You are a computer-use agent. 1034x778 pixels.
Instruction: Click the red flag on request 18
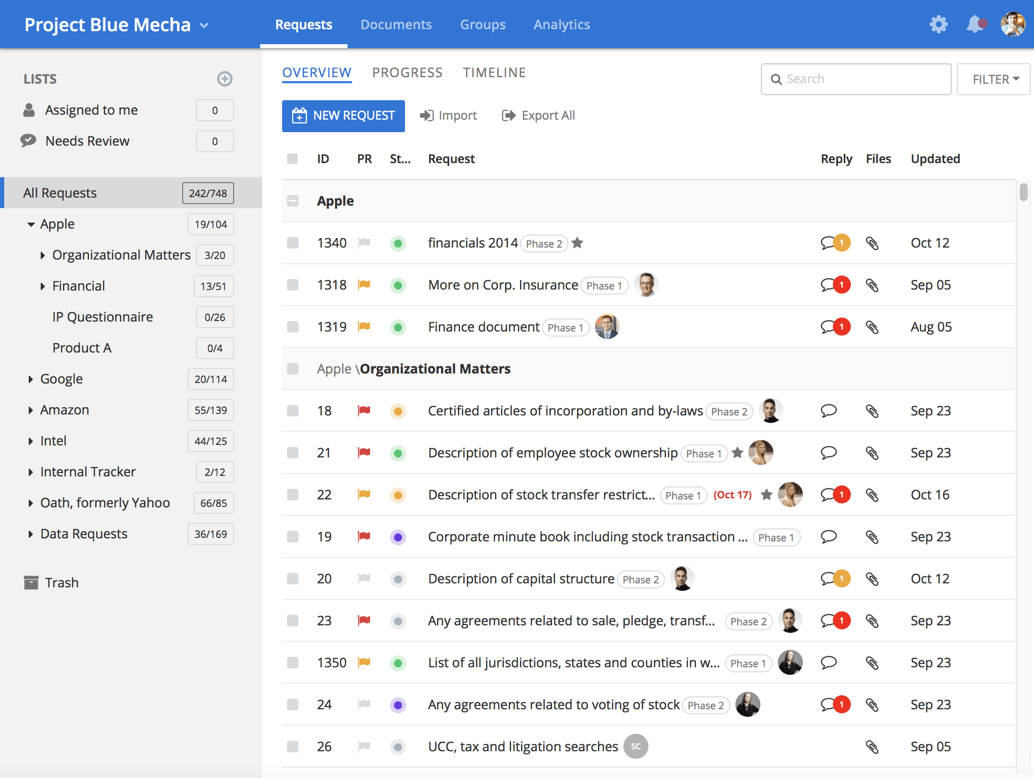click(x=363, y=410)
